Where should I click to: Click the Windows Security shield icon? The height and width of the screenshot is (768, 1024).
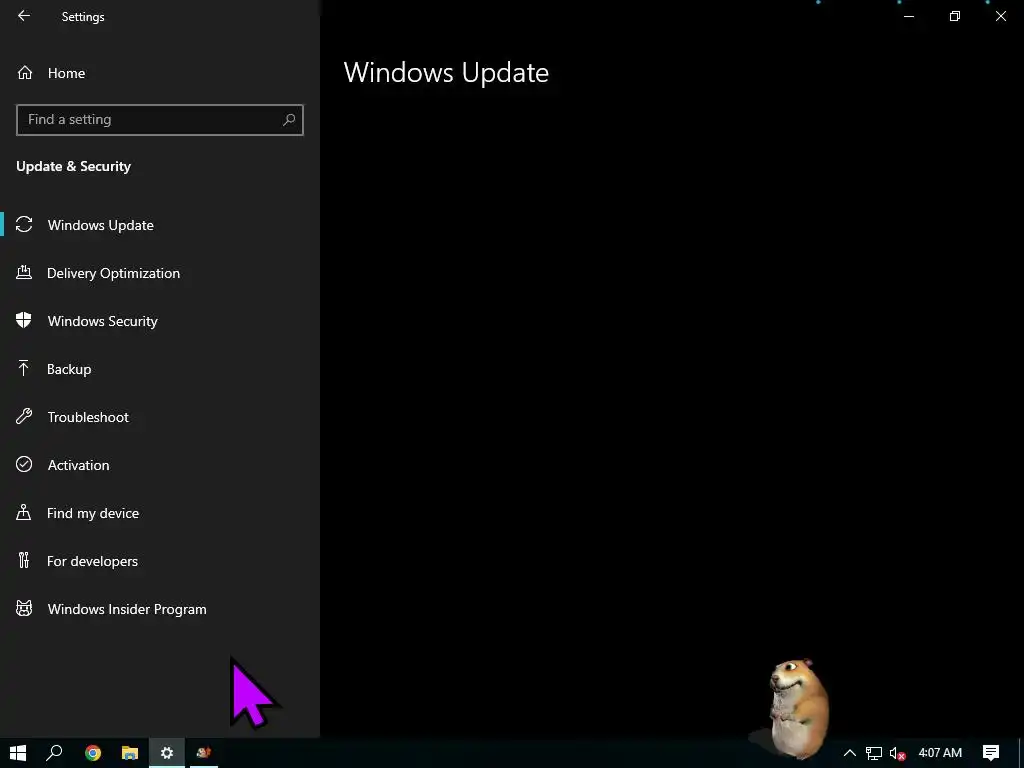pos(24,320)
